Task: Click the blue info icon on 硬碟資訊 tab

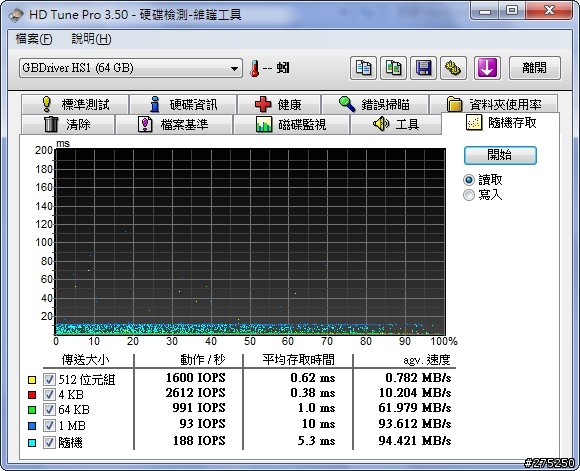Action: point(155,104)
